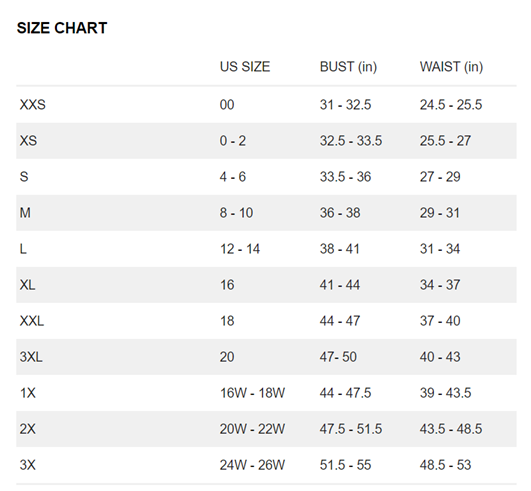This screenshot has width=531, height=491.
Task: Click the 2X size row label
Action: (x=28, y=429)
